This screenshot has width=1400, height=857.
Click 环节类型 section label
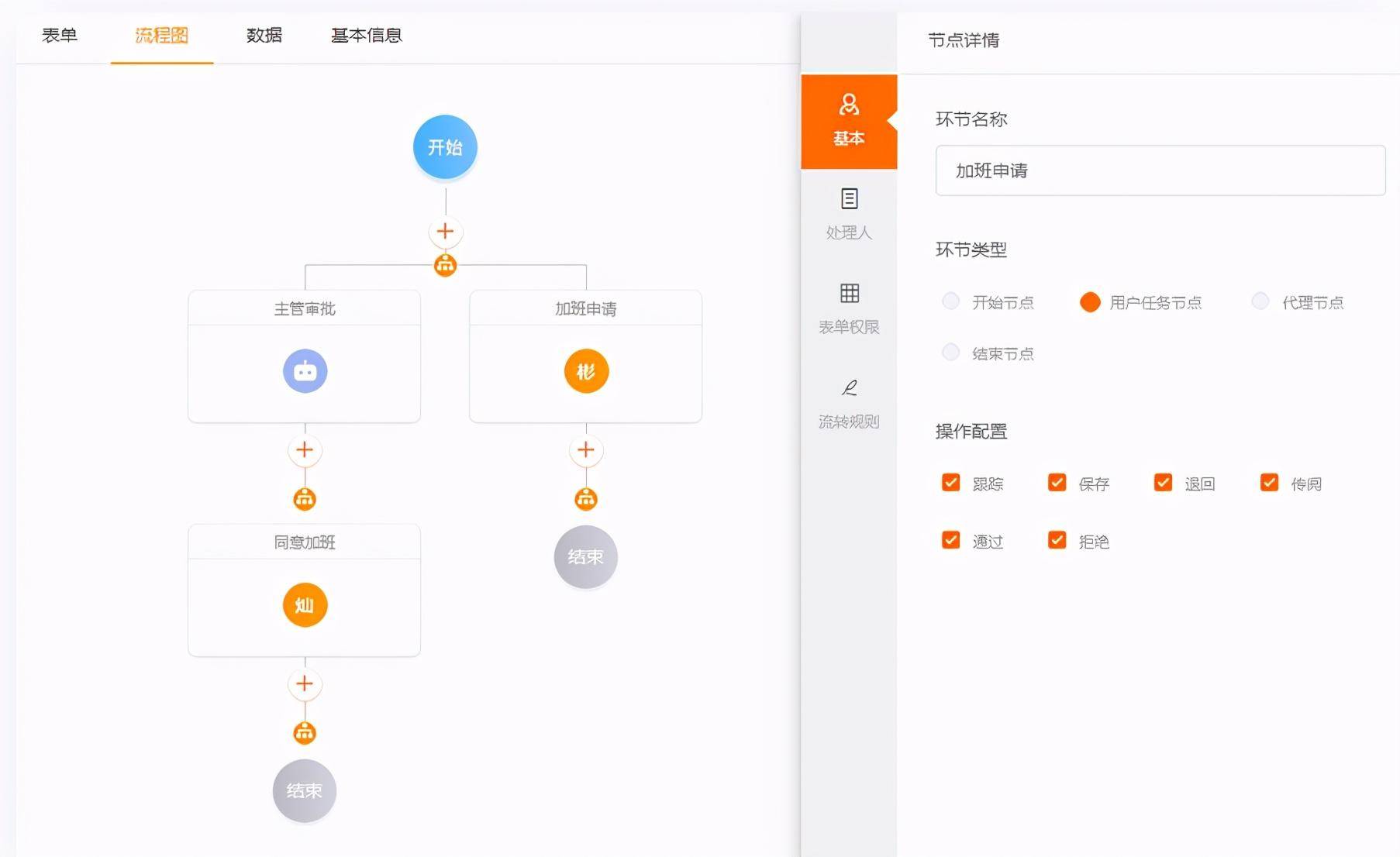(x=971, y=250)
